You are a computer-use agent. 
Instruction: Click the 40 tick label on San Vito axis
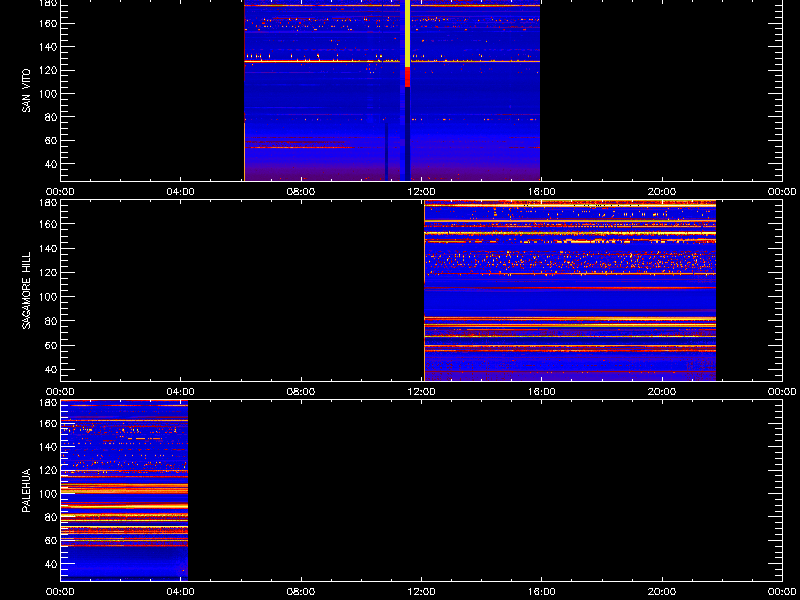[51, 164]
